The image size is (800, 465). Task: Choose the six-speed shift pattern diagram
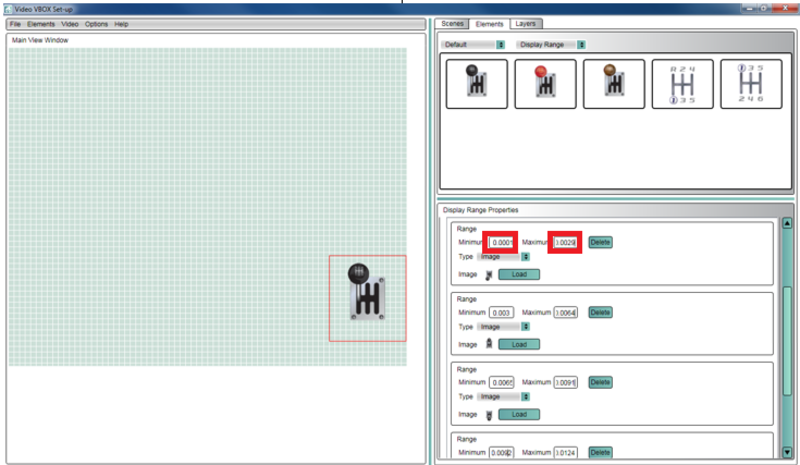(x=750, y=84)
